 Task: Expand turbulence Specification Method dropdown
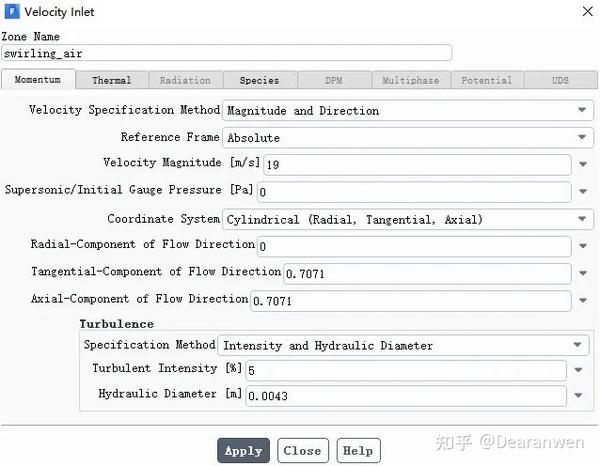(x=403, y=345)
